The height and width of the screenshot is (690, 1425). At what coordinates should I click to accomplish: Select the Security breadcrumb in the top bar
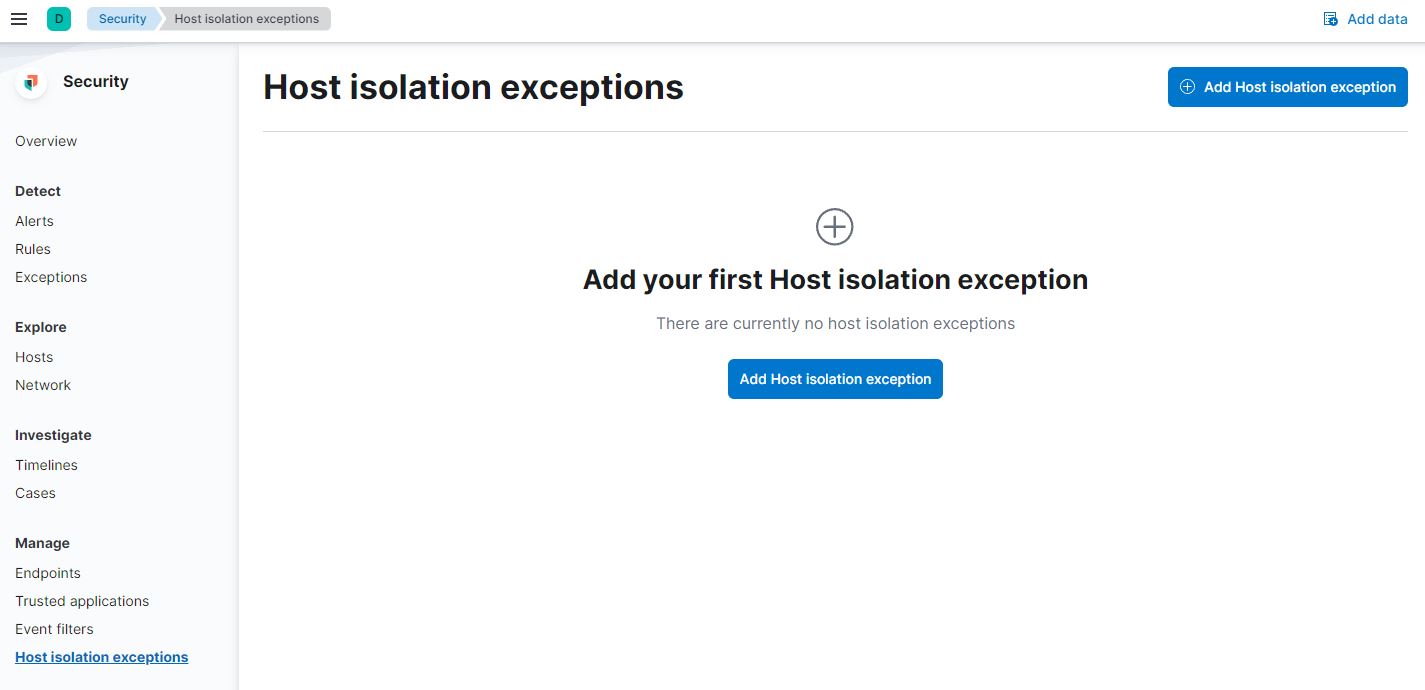coord(121,18)
